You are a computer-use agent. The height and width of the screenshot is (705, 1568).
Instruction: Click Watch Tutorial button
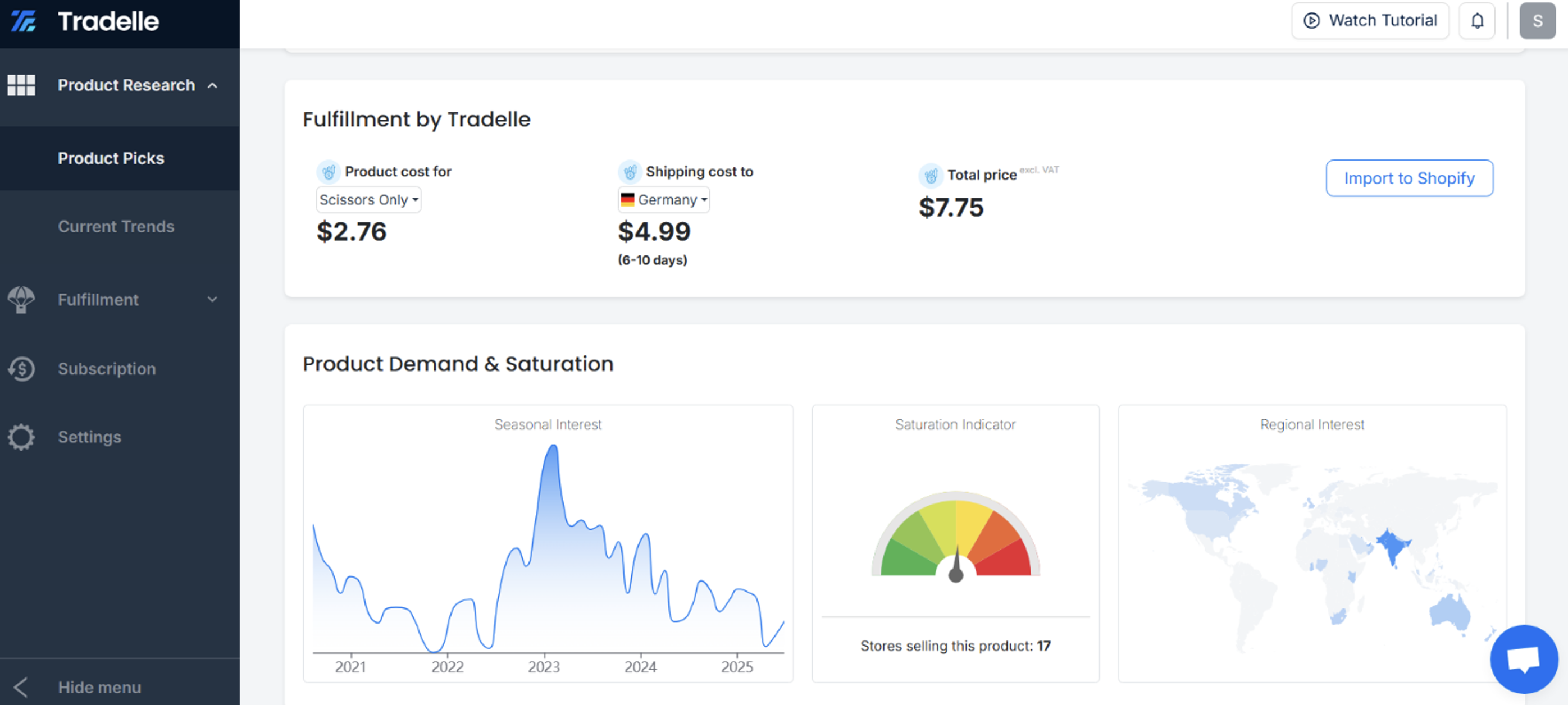[x=1370, y=21]
